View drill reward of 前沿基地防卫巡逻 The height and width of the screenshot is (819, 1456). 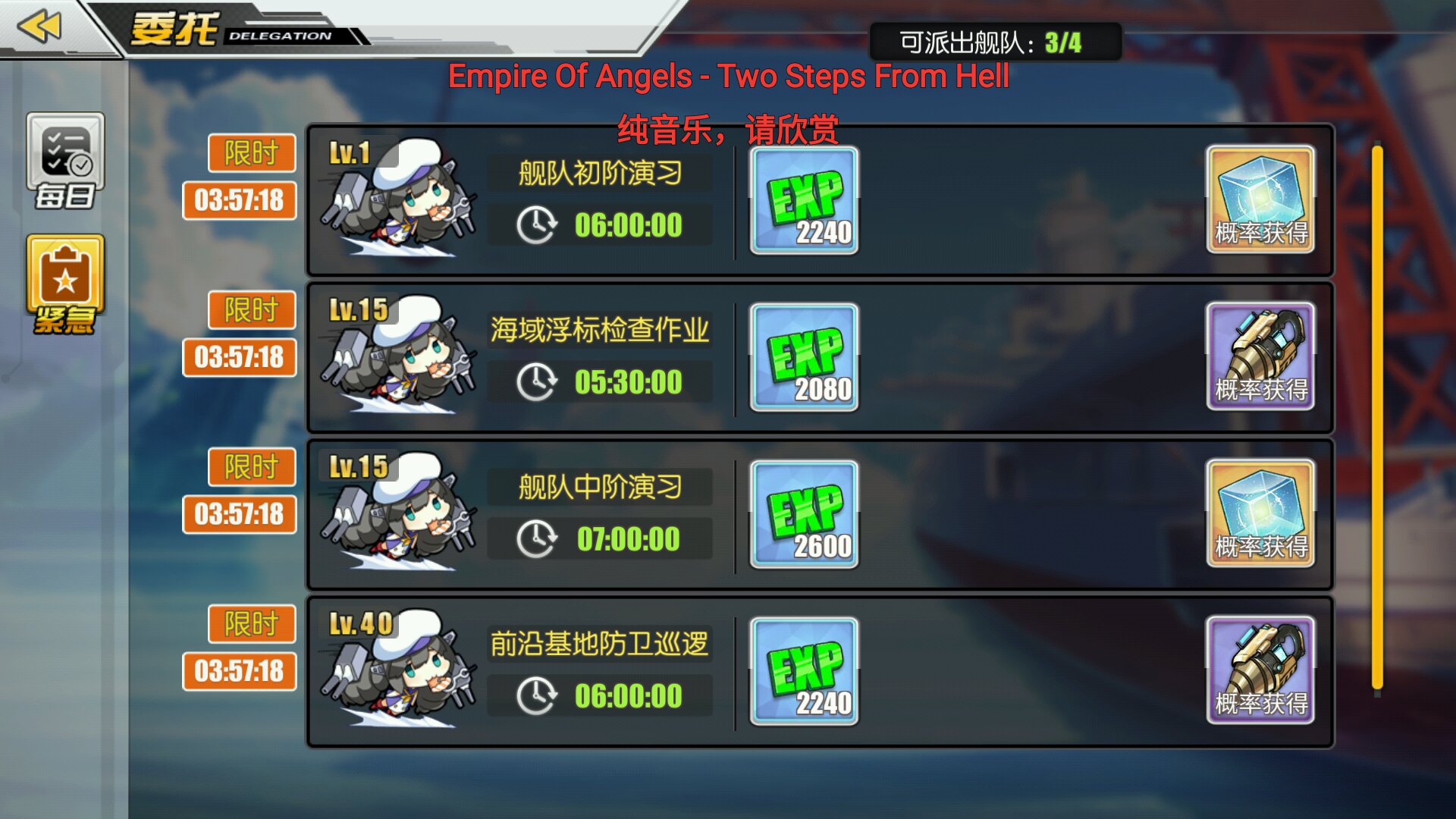[1260, 670]
